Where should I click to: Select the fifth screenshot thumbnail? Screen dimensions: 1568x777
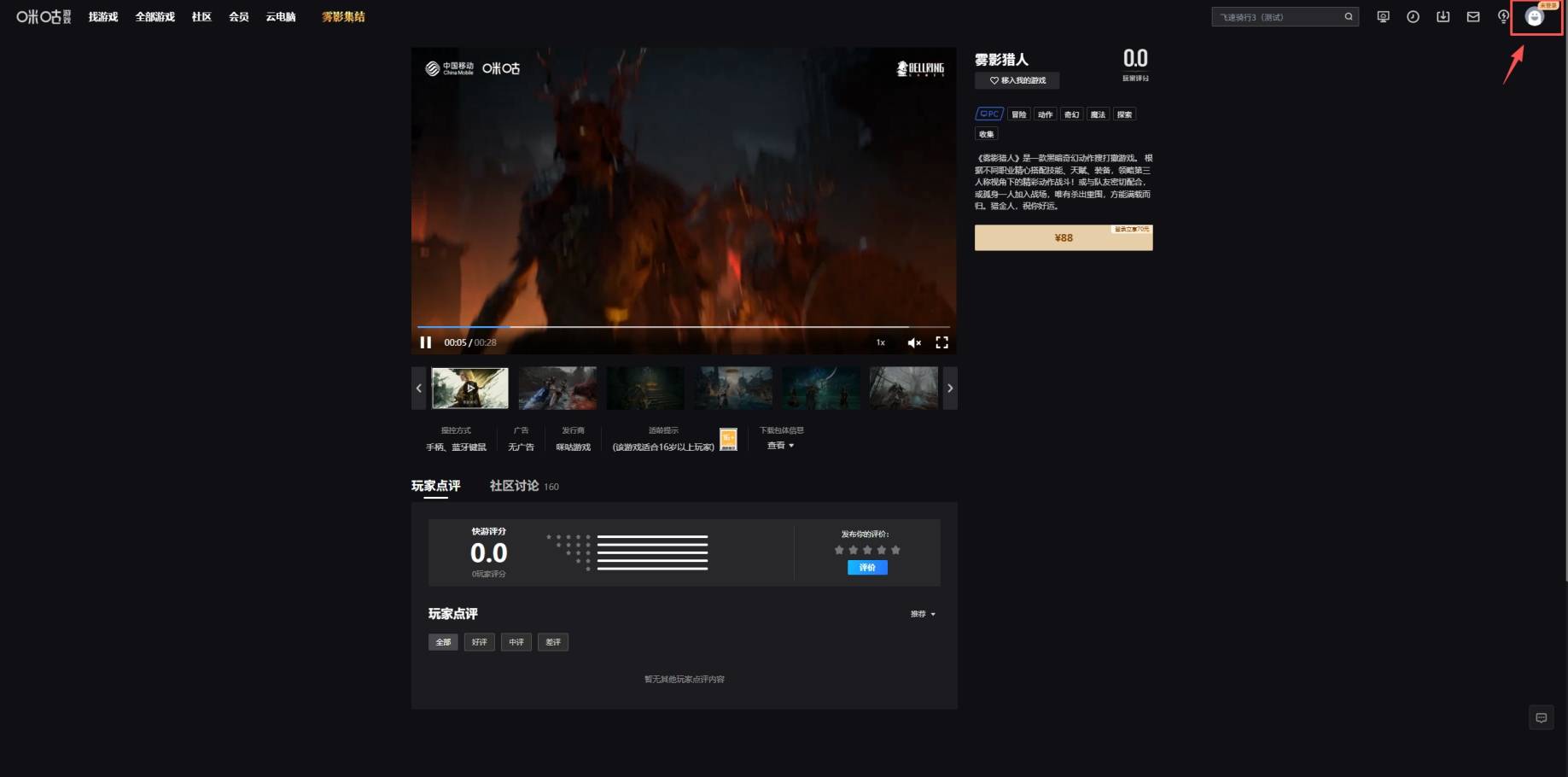pos(821,388)
